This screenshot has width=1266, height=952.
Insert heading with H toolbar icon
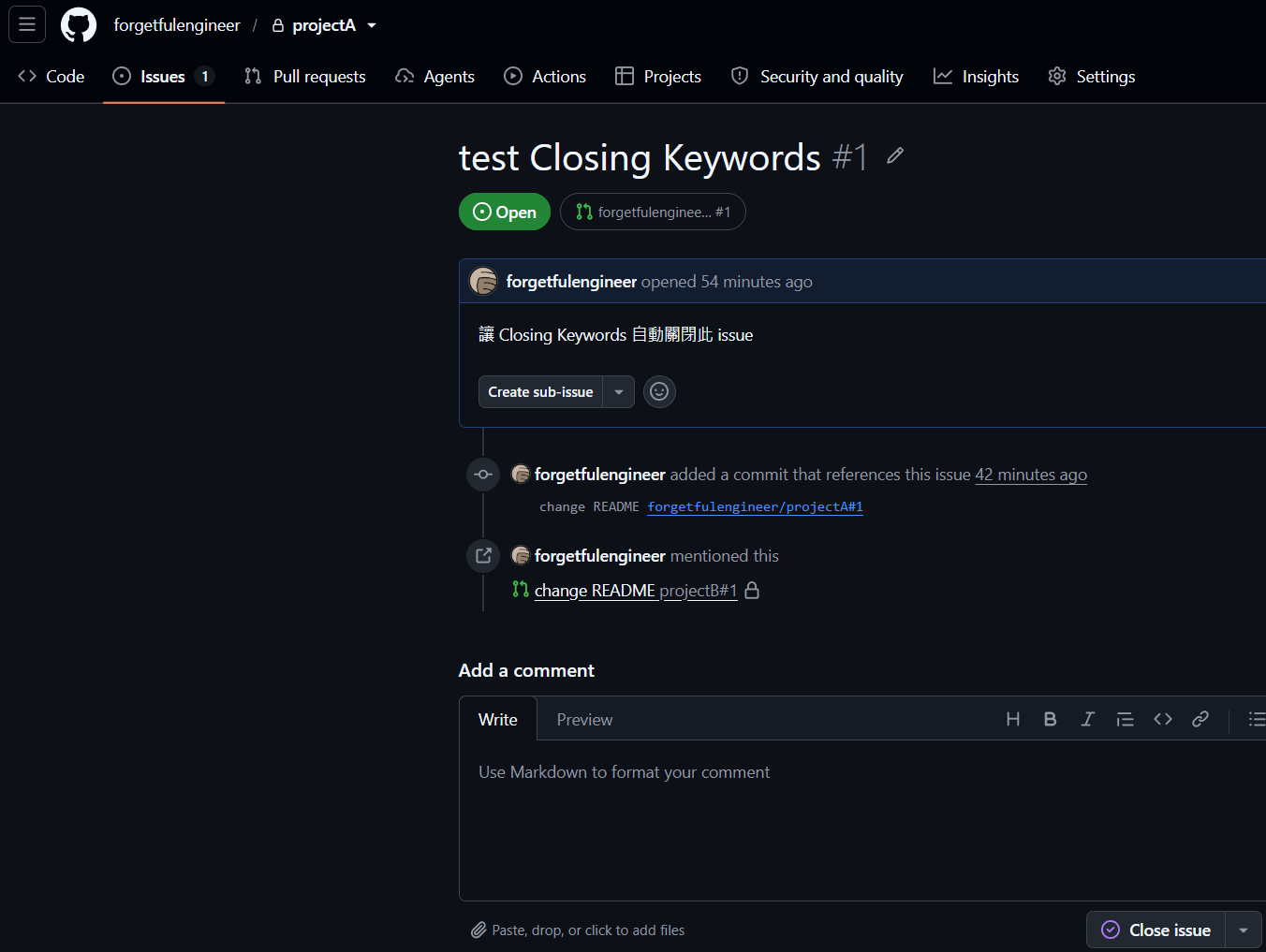point(1013,719)
